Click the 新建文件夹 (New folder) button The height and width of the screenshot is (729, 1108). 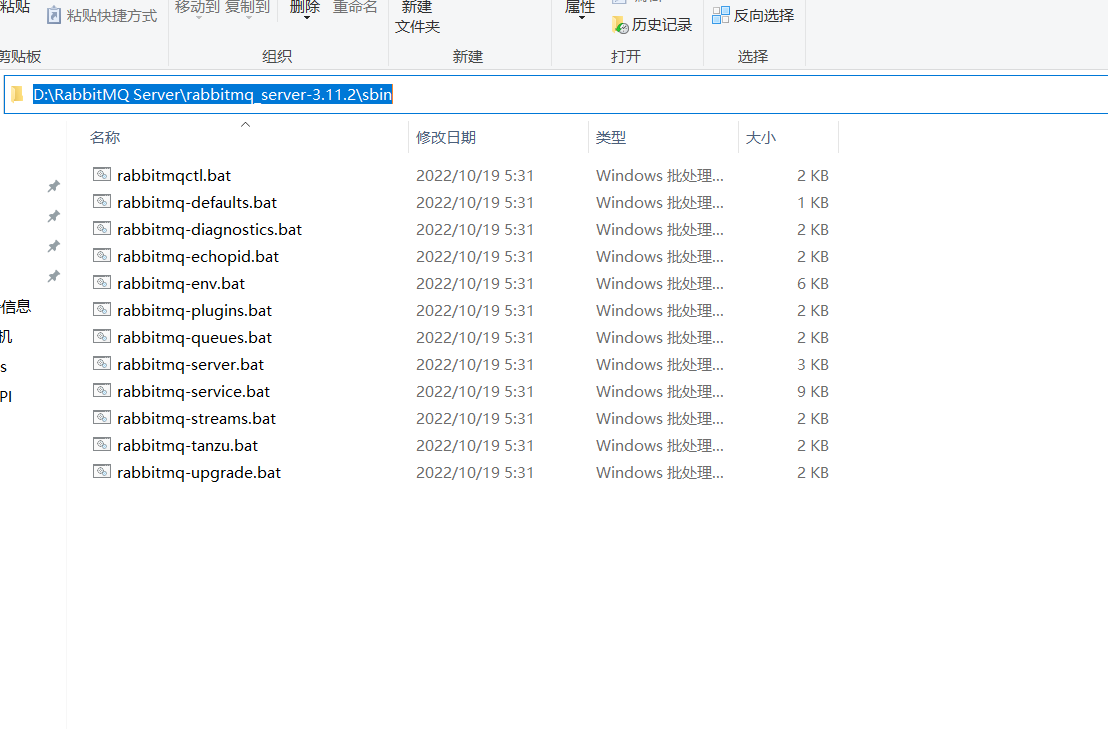pyautogui.click(x=417, y=17)
